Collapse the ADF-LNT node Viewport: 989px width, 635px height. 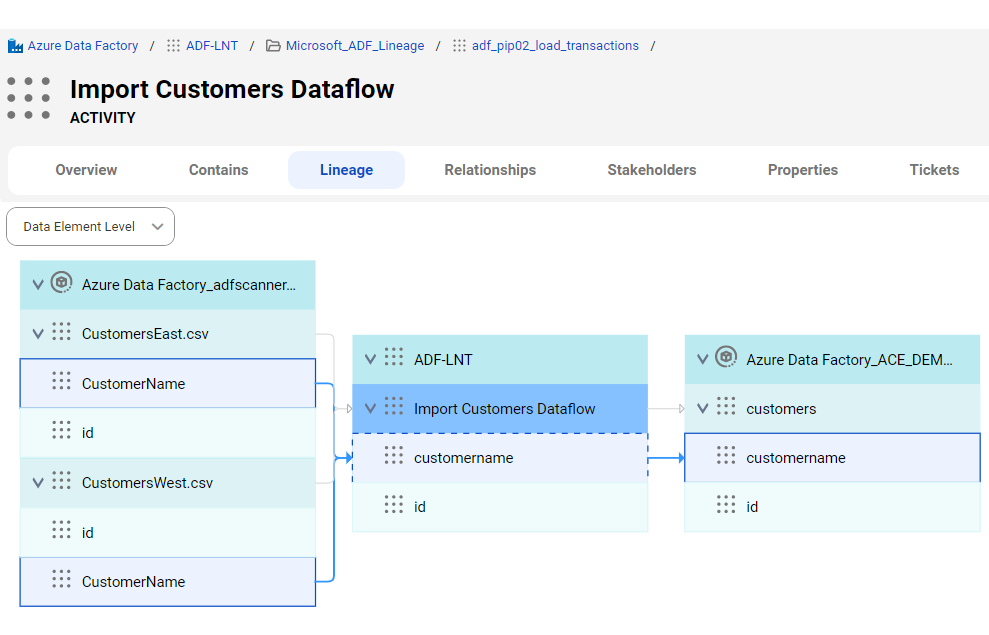click(370, 359)
